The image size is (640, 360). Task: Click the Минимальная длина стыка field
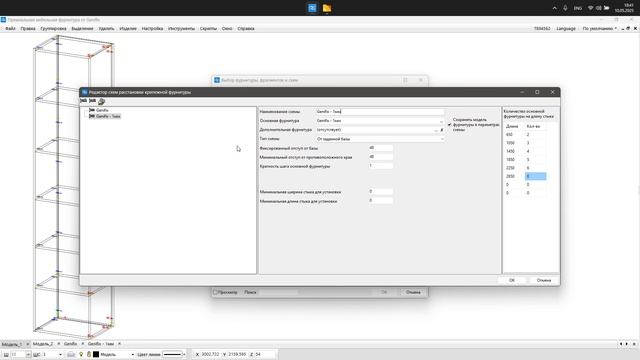380,200
